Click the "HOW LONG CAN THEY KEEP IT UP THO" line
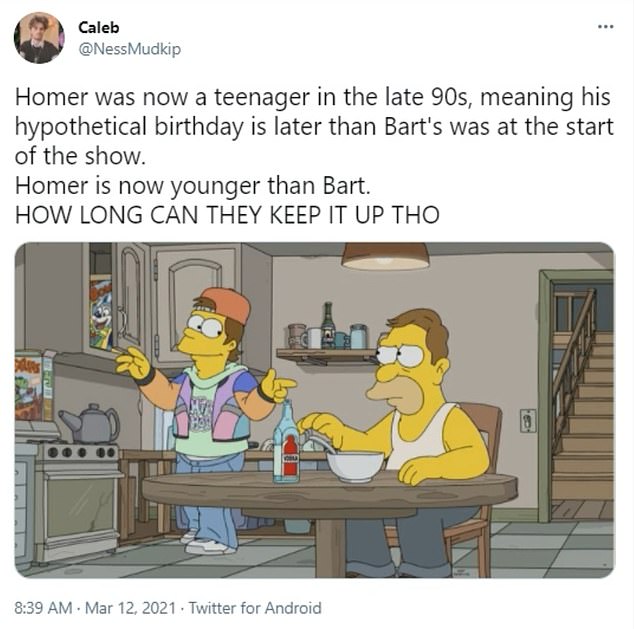 pos(227,215)
